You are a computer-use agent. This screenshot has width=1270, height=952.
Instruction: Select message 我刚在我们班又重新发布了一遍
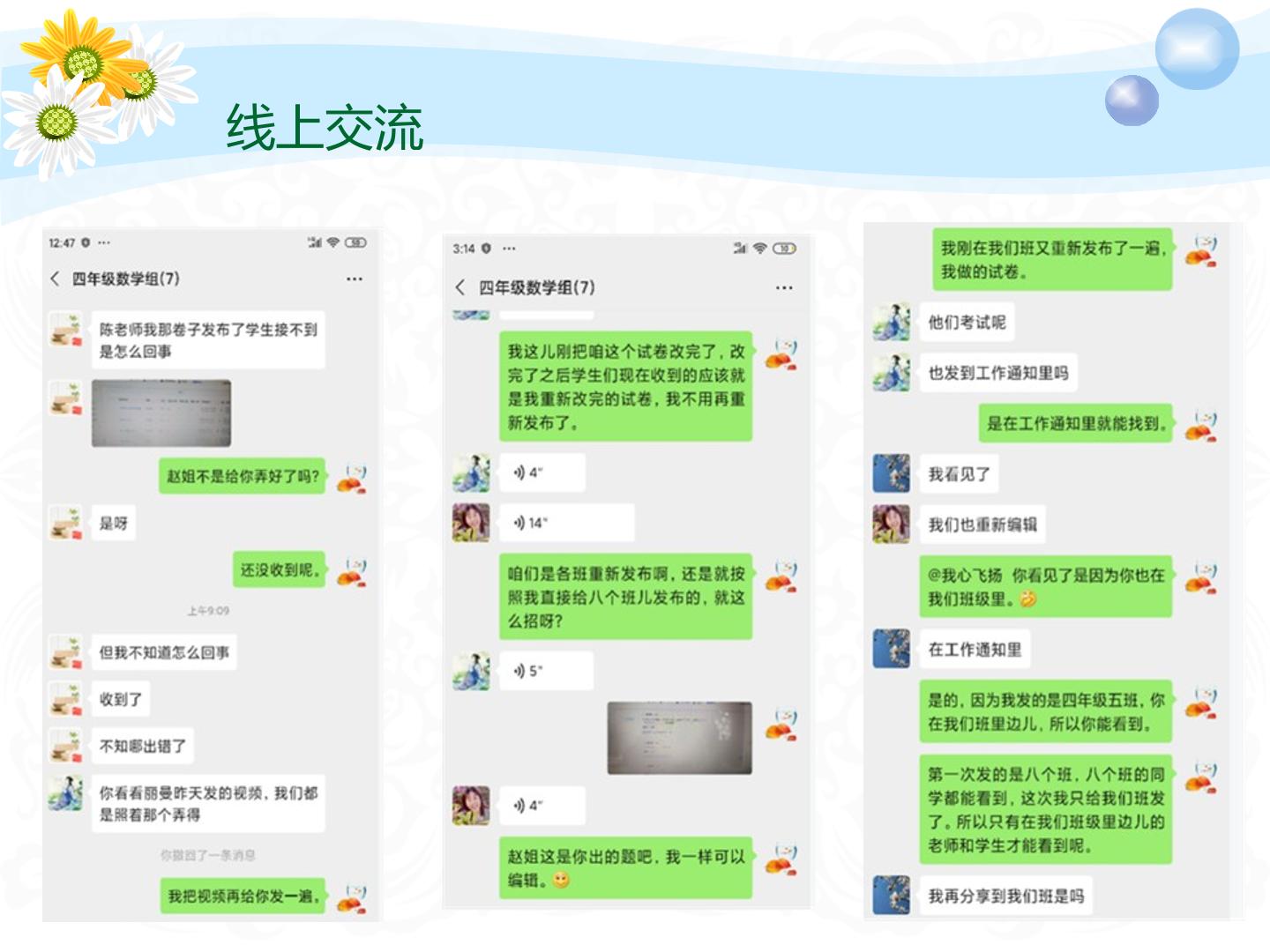point(1052,260)
